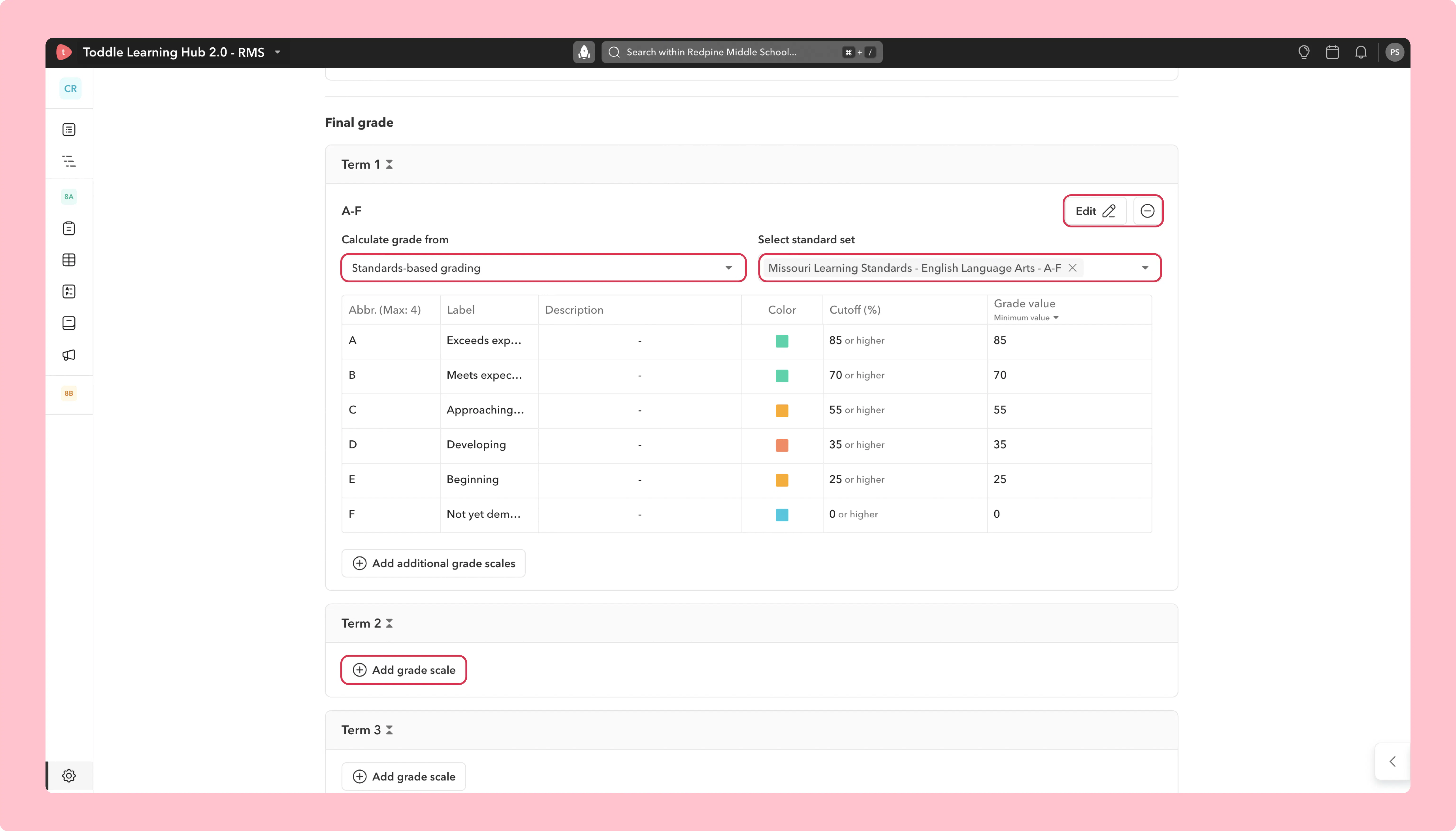The image size is (1456, 831).
Task: Open the clipboard icon in the sidebar
Action: point(69,228)
